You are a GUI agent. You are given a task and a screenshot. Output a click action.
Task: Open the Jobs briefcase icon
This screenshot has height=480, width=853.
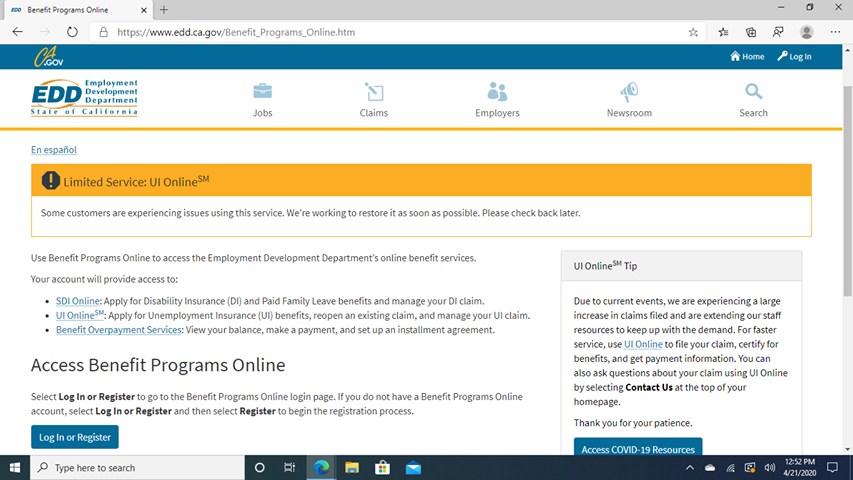coord(262,93)
